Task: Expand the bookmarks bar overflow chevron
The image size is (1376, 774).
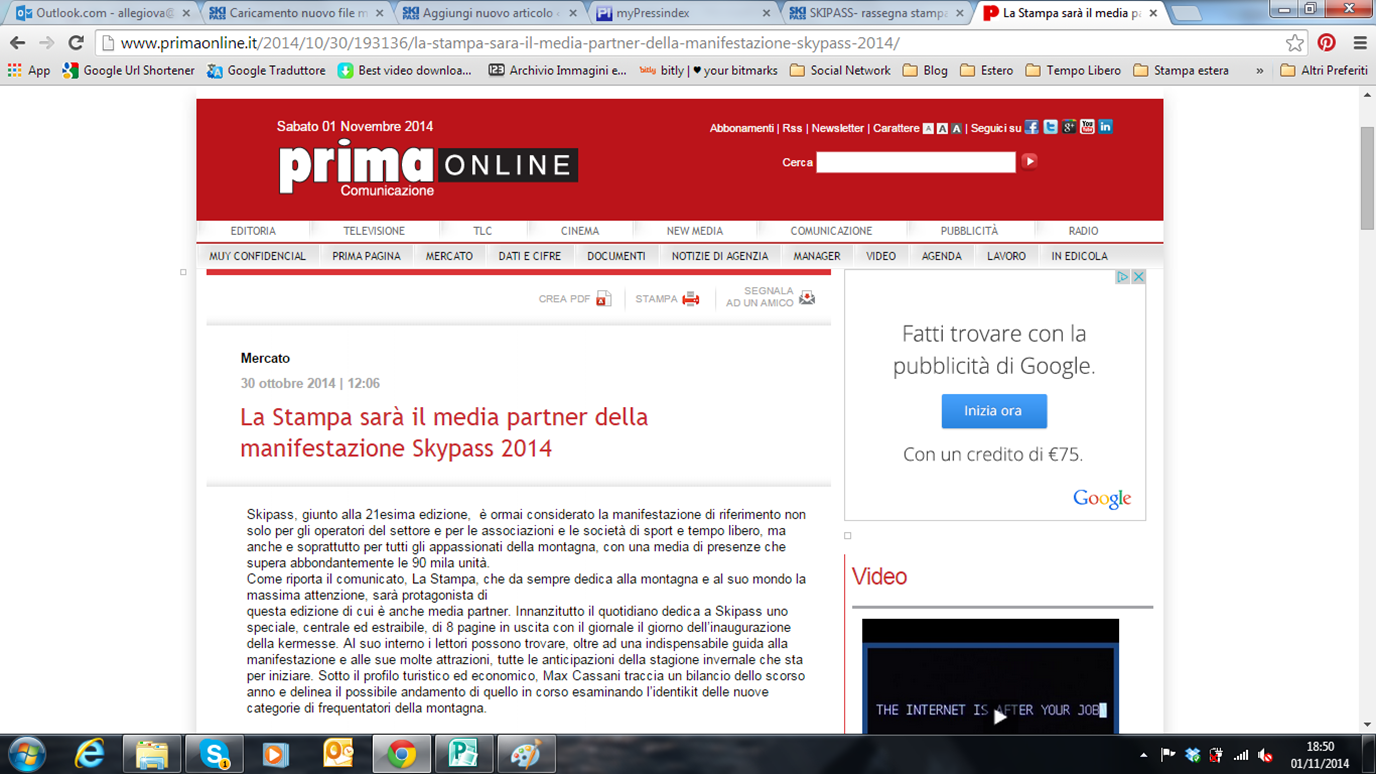Action: coord(1259,71)
